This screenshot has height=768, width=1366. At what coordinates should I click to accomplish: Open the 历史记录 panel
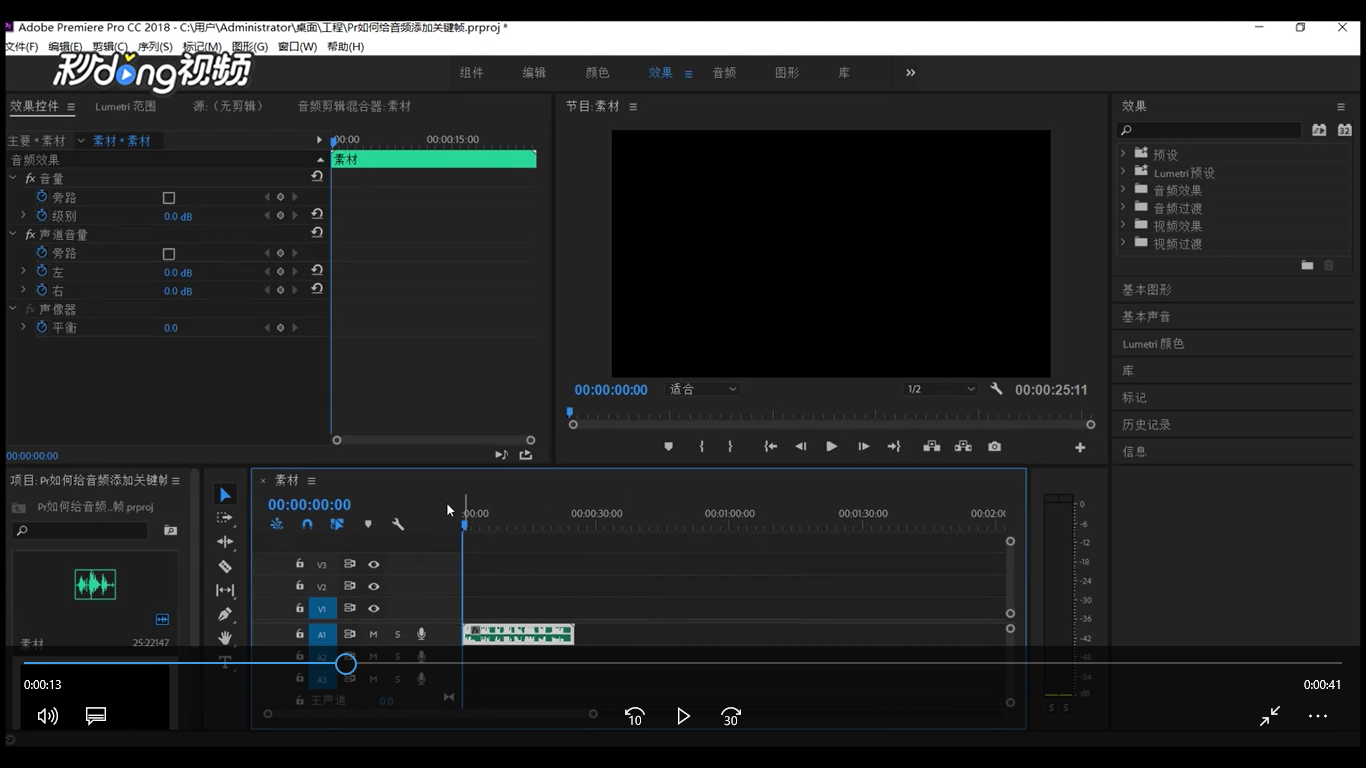(1147, 424)
